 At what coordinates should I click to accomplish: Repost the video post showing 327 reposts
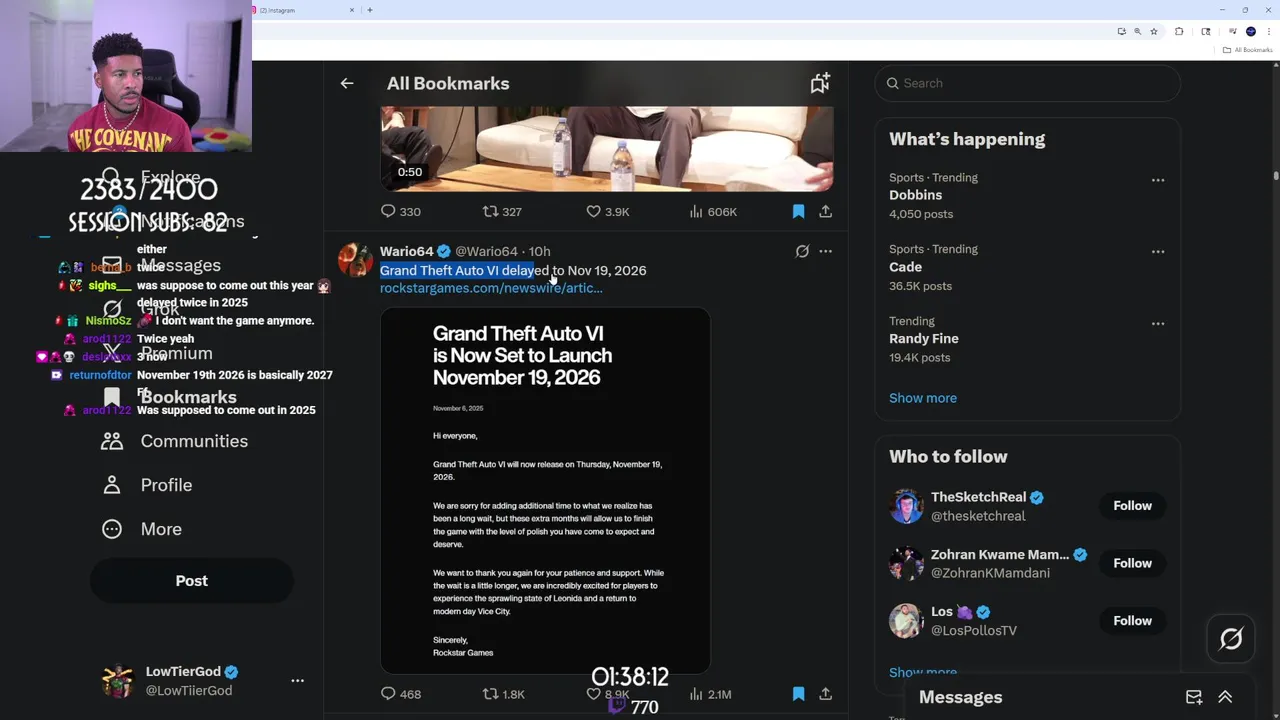pyautogui.click(x=502, y=211)
